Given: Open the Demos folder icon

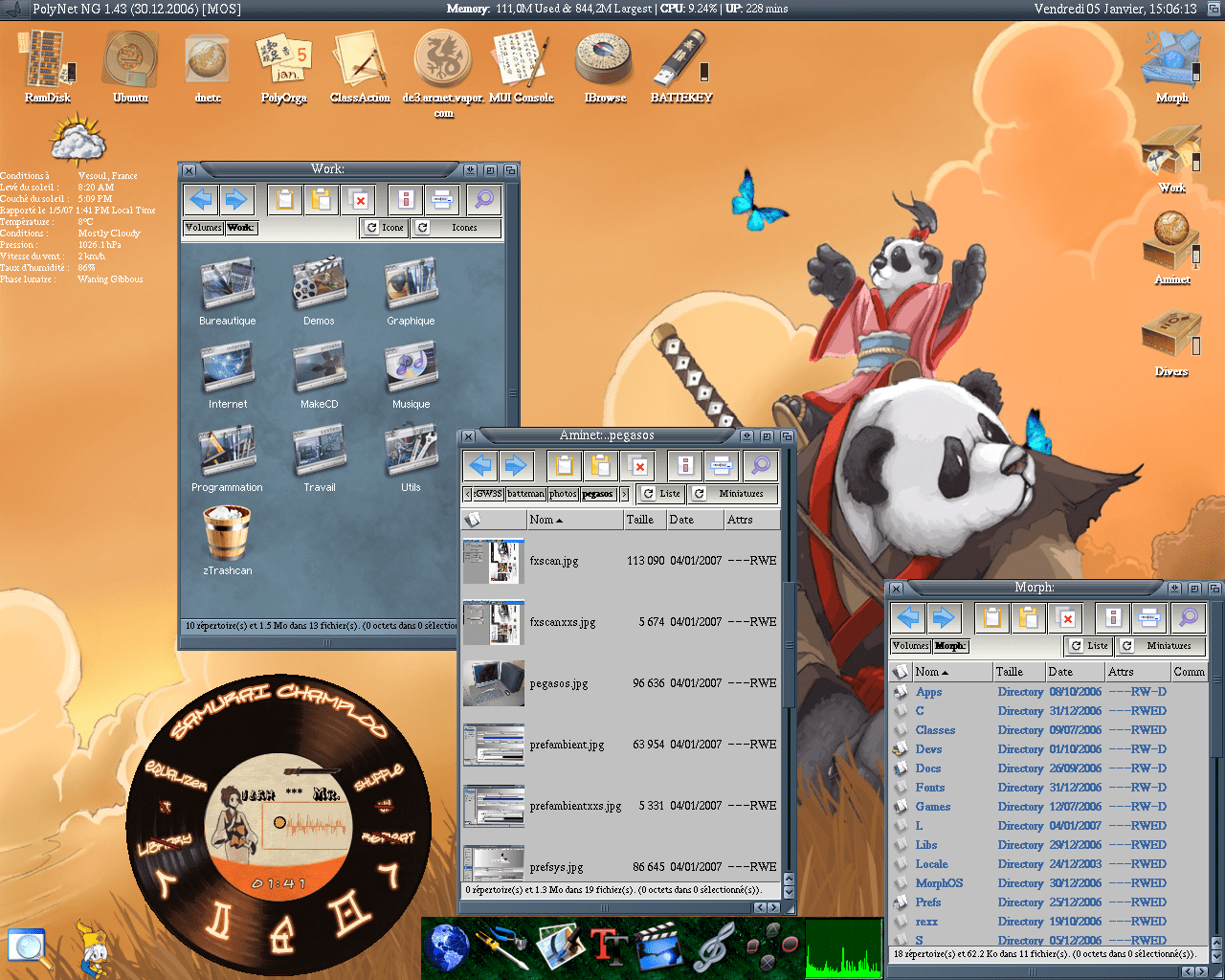Looking at the screenshot, I should tap(319, 285).
